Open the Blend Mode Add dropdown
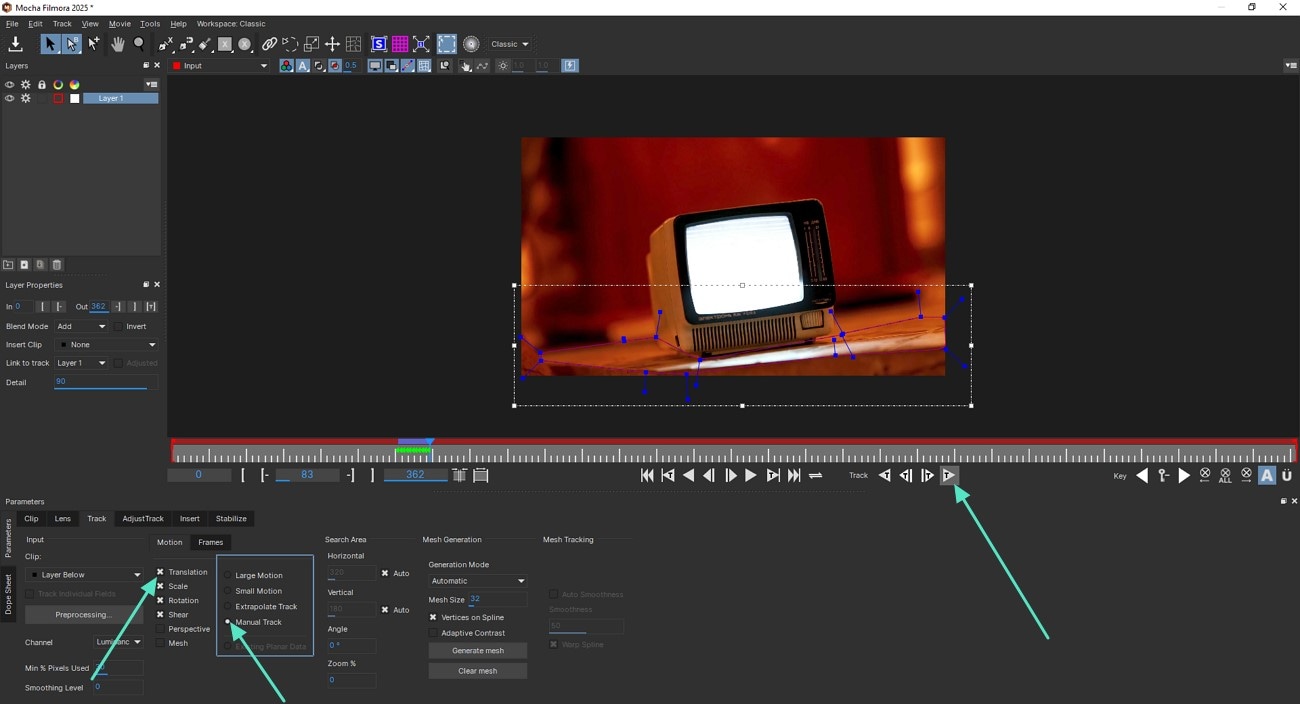Viewport: 1300px width, 704px height. (81, 326)
